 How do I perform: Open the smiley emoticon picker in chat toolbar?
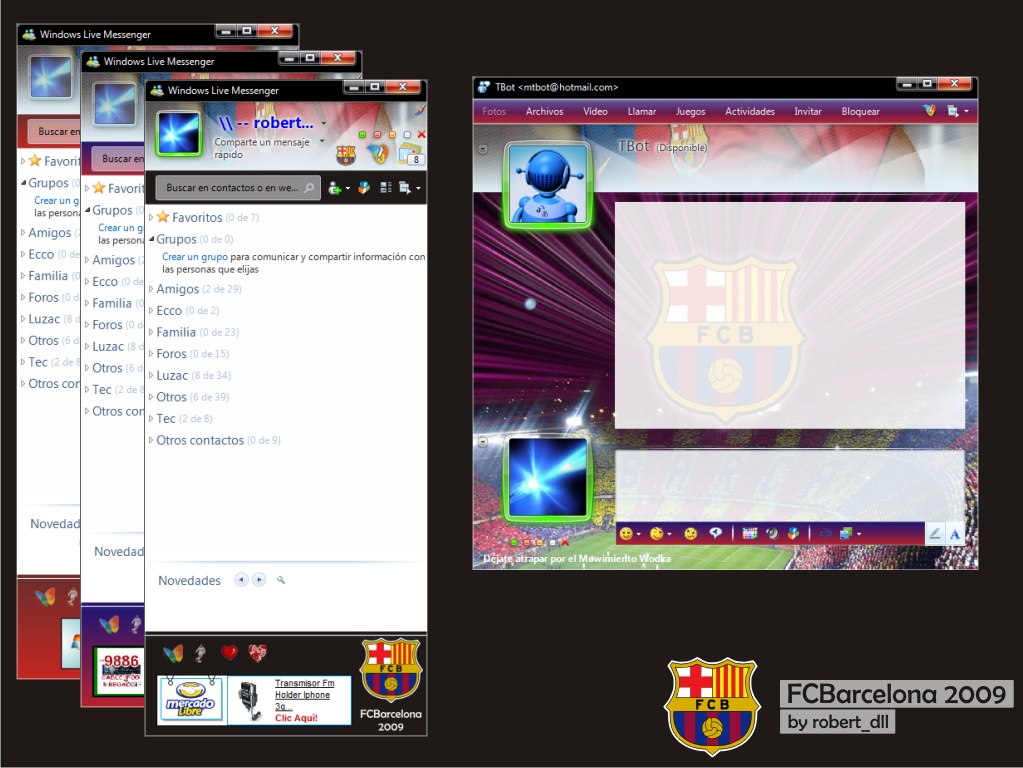coord(626,534)
